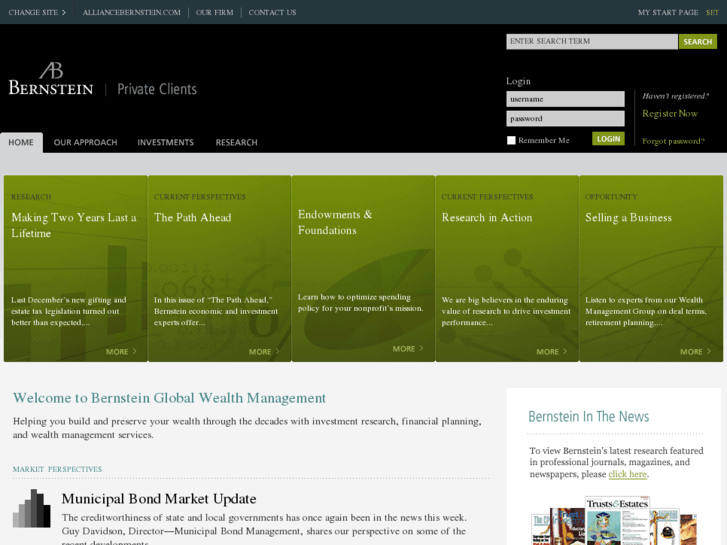Click the green Login button
The image size is (727, 545).
(608, 139)
